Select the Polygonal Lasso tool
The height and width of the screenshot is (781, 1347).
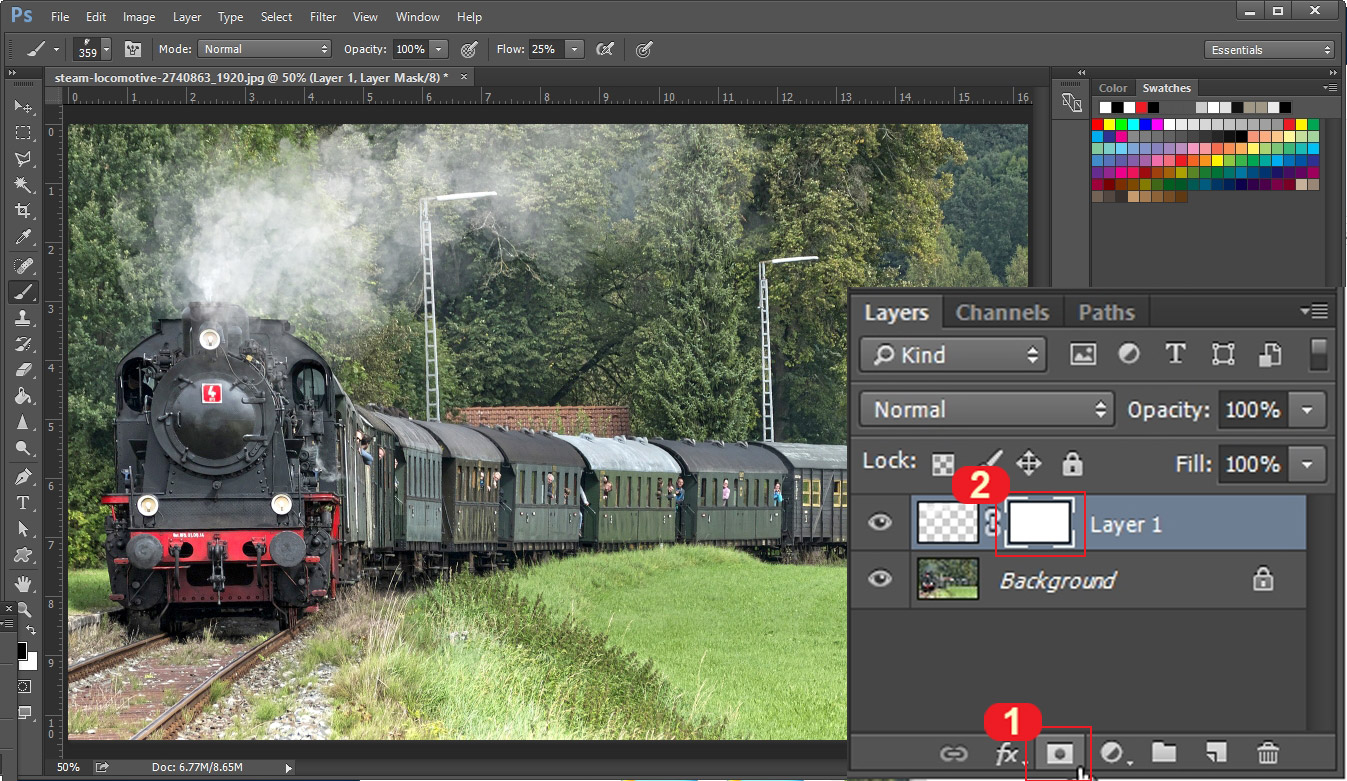click(23, 159)
